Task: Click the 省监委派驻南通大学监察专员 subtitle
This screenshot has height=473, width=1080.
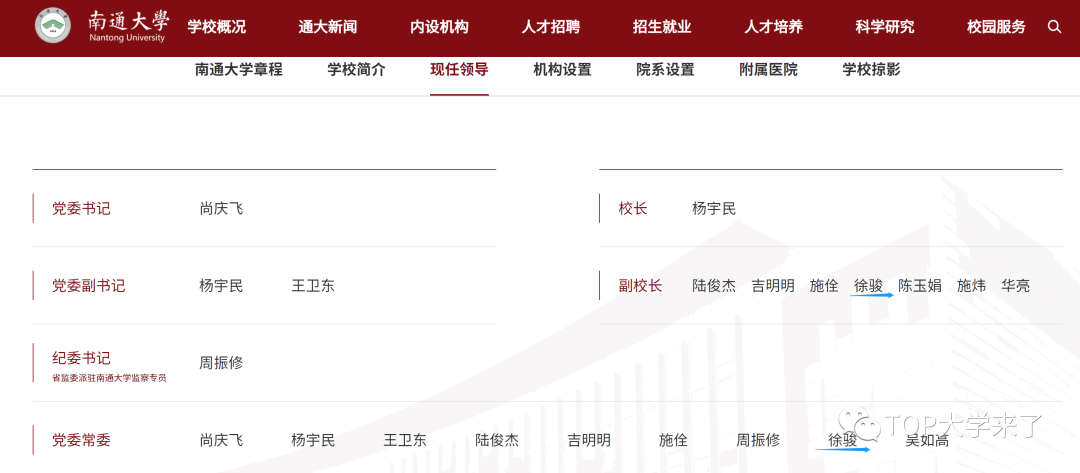Action: (109, 378)
